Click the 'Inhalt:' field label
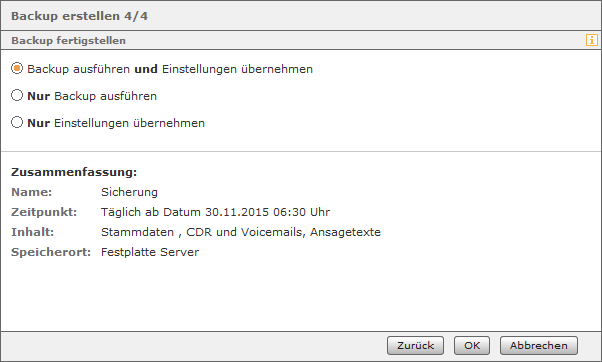602x362 pixels. (x=33, y=232)
